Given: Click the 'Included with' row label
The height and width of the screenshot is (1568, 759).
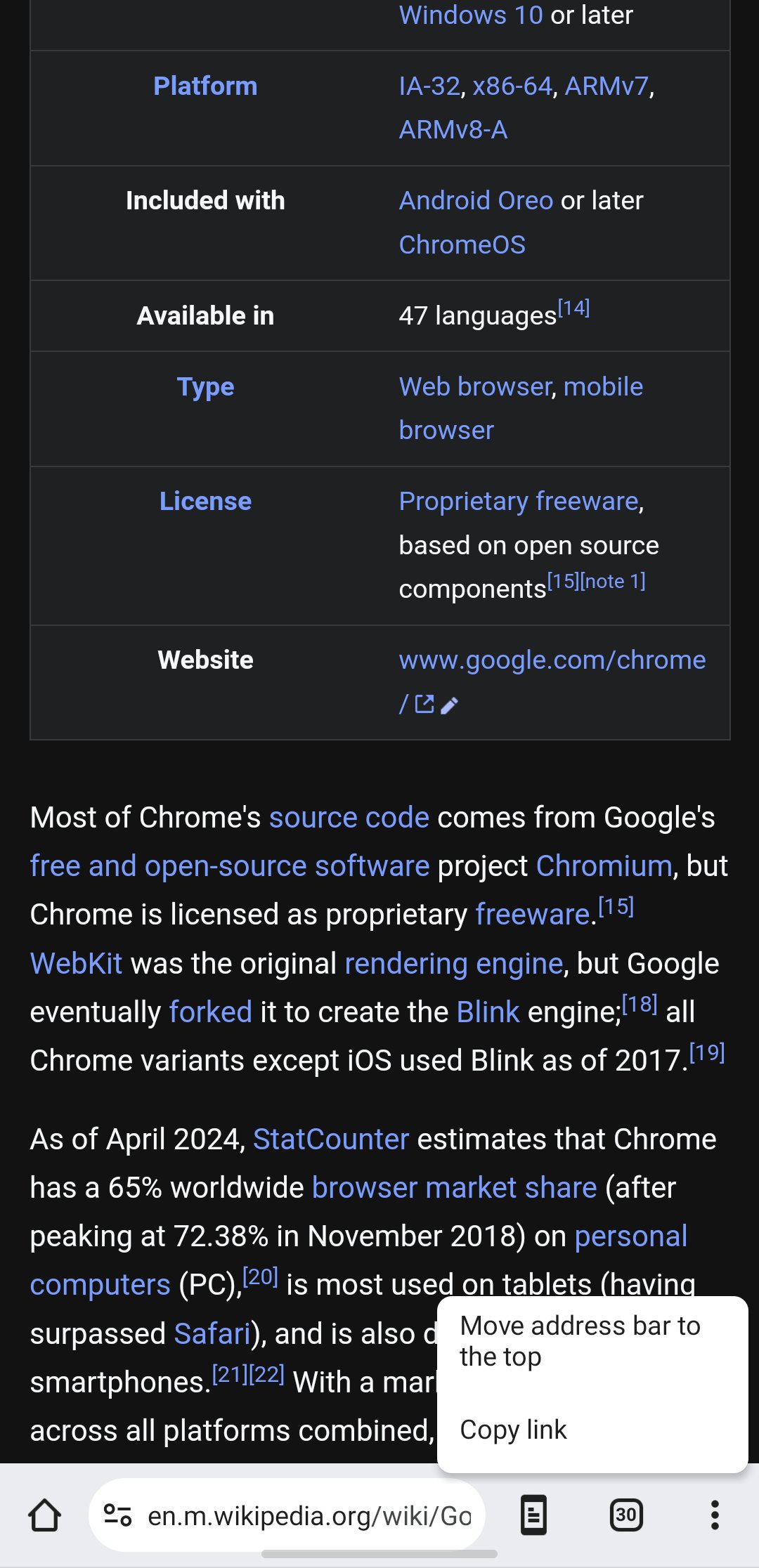Looking at the screenshot, I should [x=205, y=200].
